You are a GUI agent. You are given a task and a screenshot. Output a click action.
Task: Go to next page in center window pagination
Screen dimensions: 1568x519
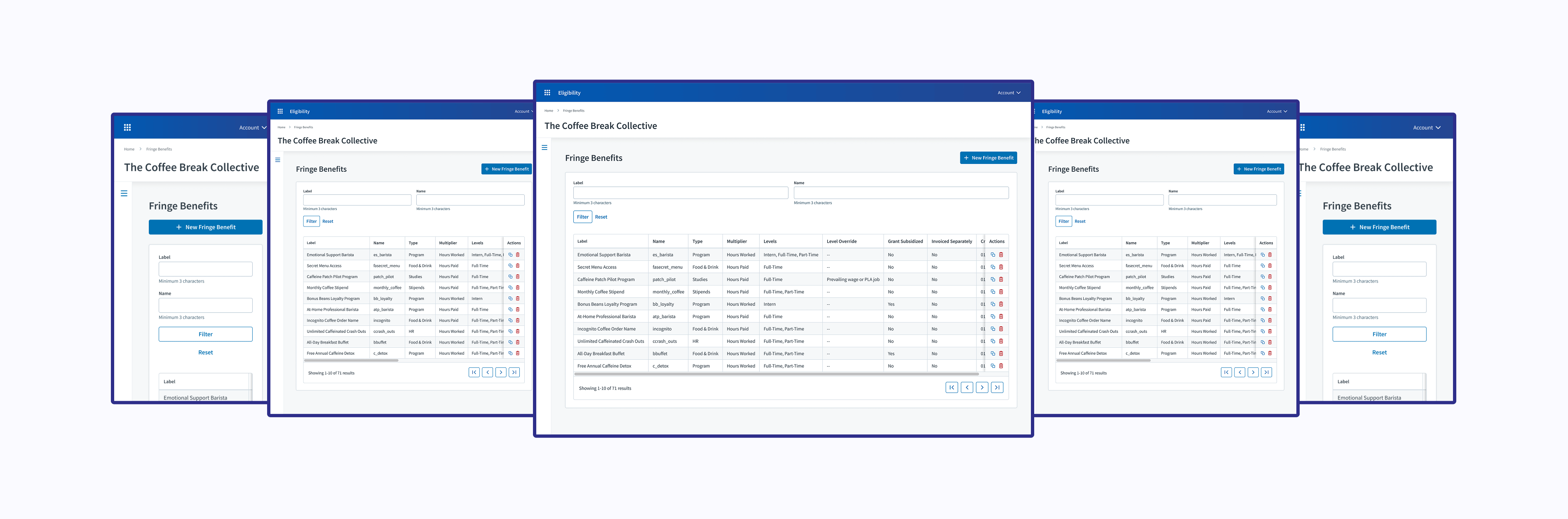pyautogui.click(x=982, y=388)
